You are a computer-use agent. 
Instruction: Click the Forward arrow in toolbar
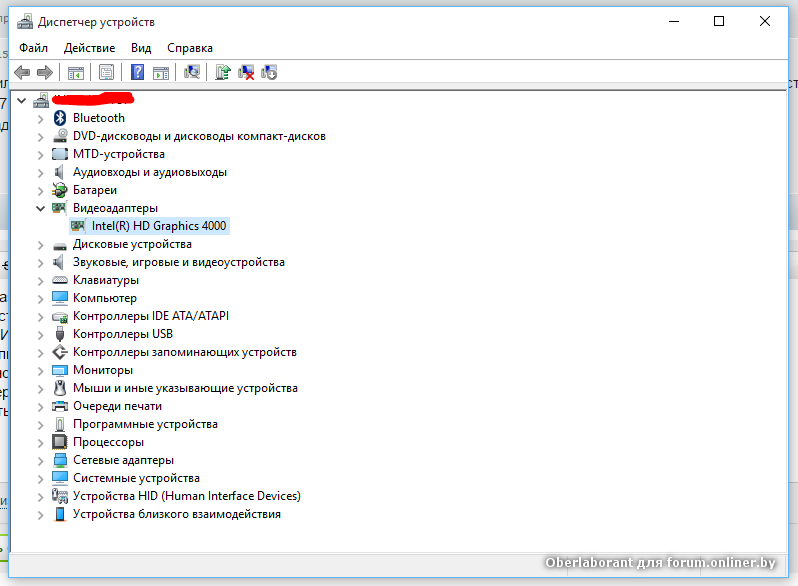point(45,72)
